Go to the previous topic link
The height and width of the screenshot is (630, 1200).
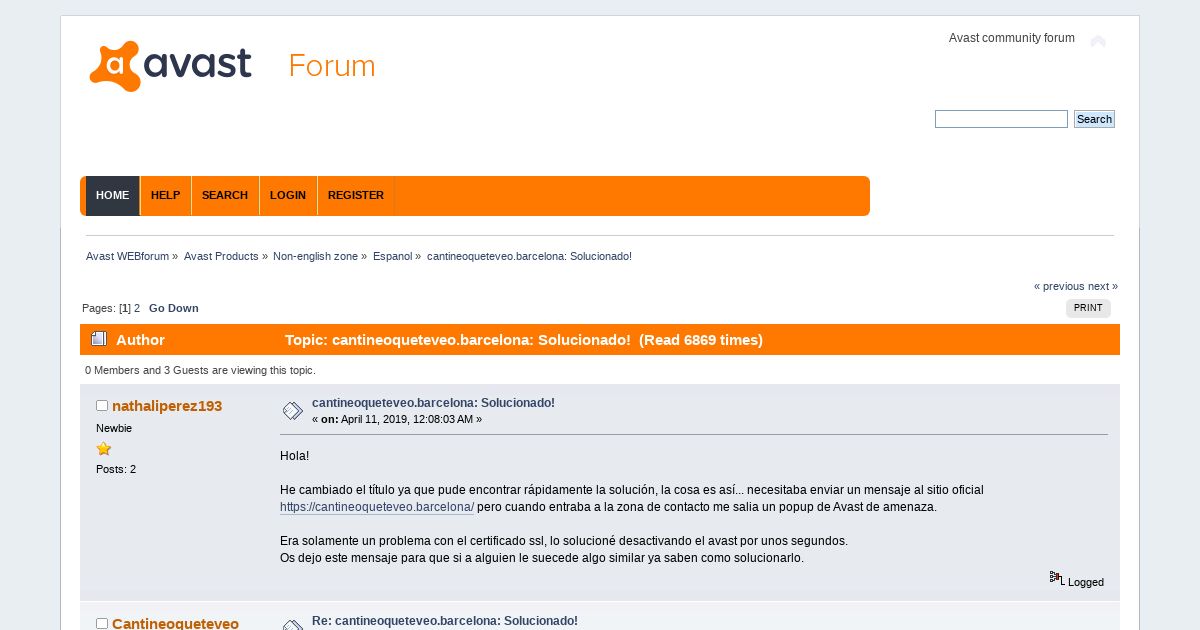point(1059,286)
